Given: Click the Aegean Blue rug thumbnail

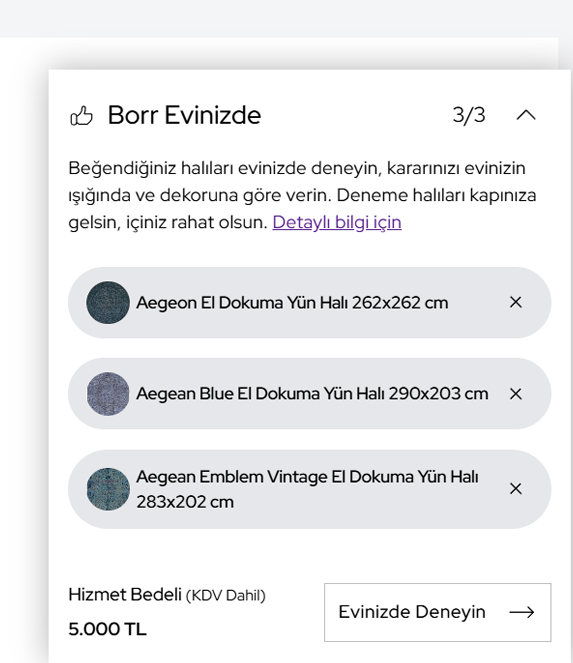Looking at the screenshot, I should click(108, 394).
